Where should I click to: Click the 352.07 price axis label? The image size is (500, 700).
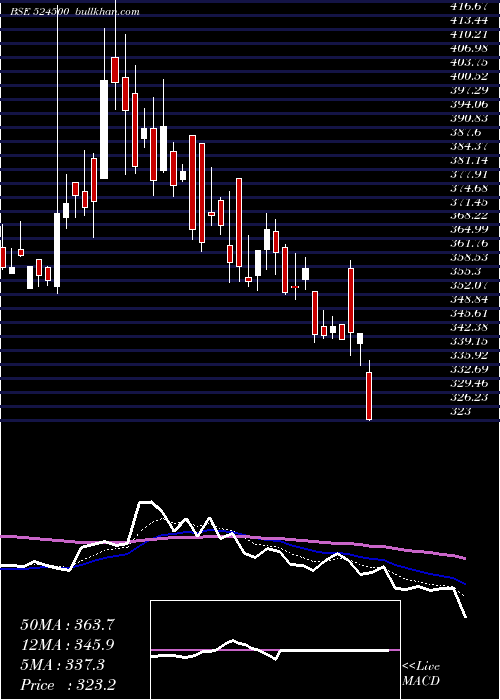click(470, 286)
